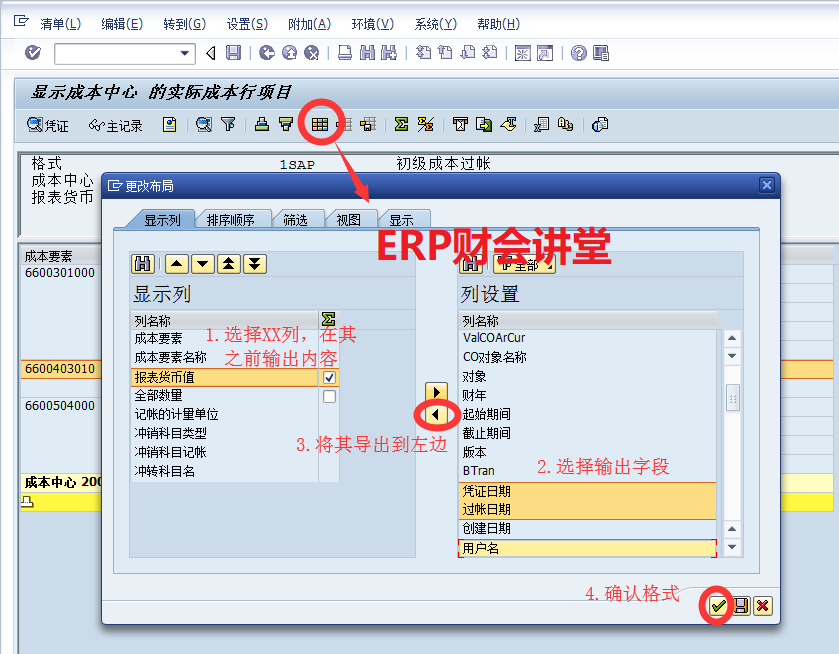Click the 凭证 document button
Viewport: 839px width, 654px height.
(48, 125)
